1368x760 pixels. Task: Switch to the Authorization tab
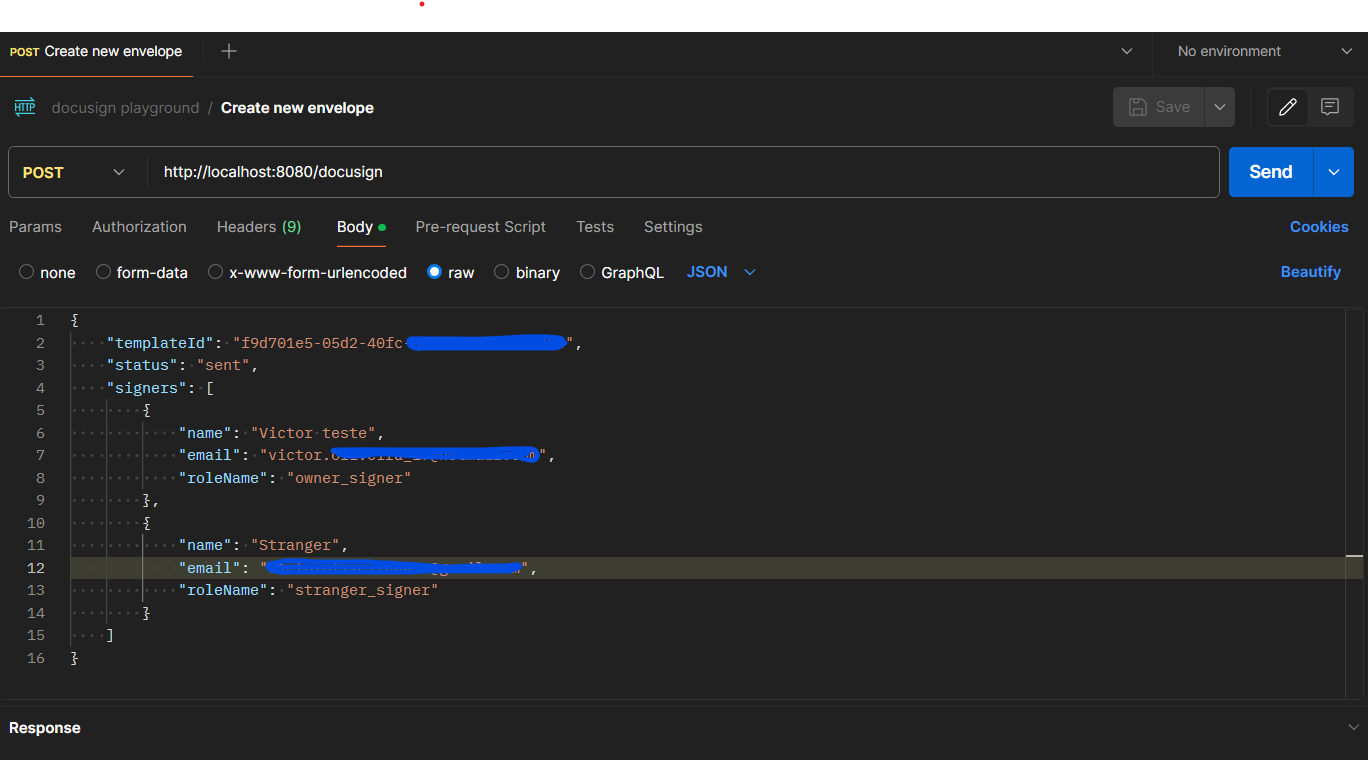tap(139, 227)
